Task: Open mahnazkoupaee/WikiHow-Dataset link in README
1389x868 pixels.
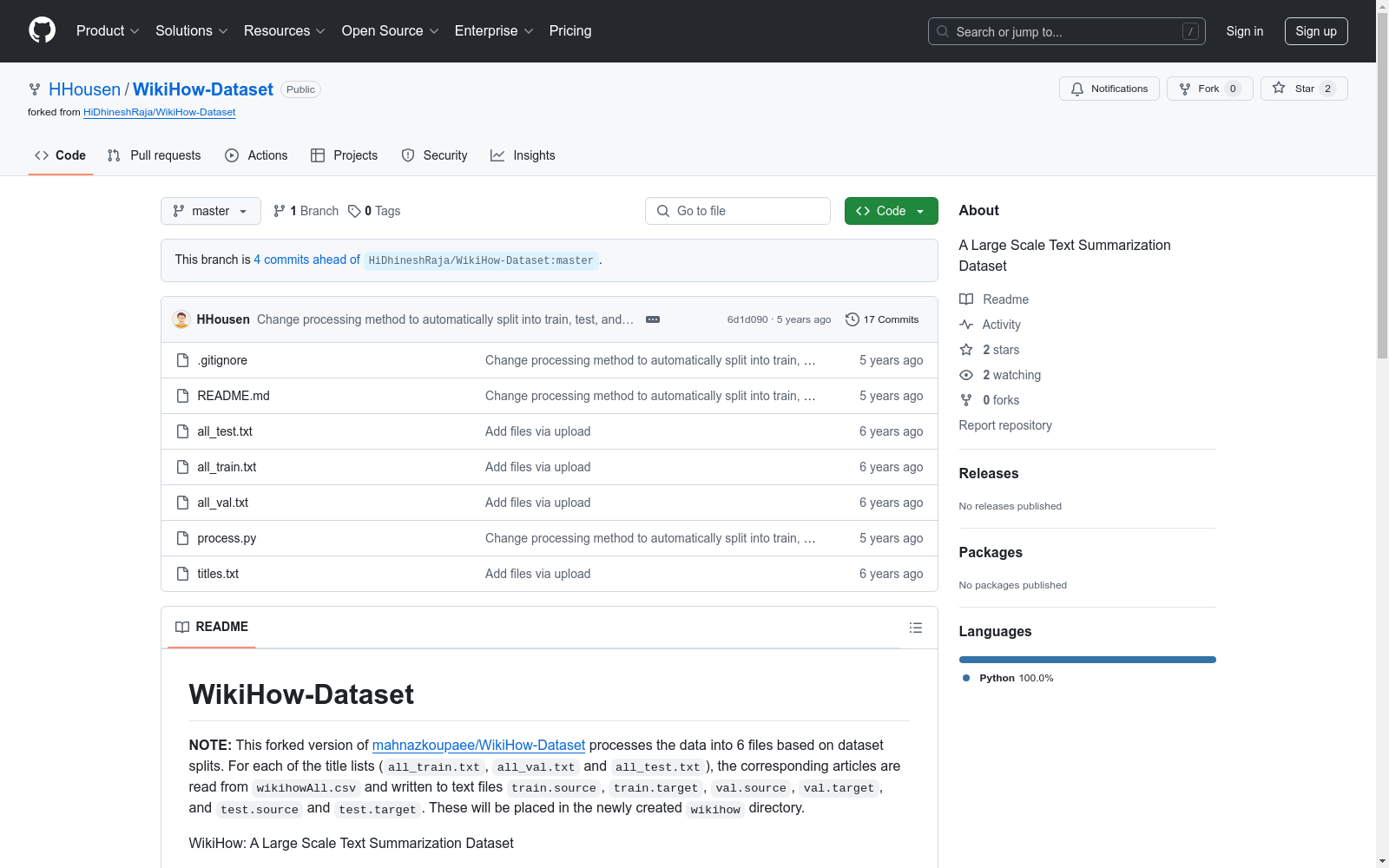Action: click(x=478, y=745)
